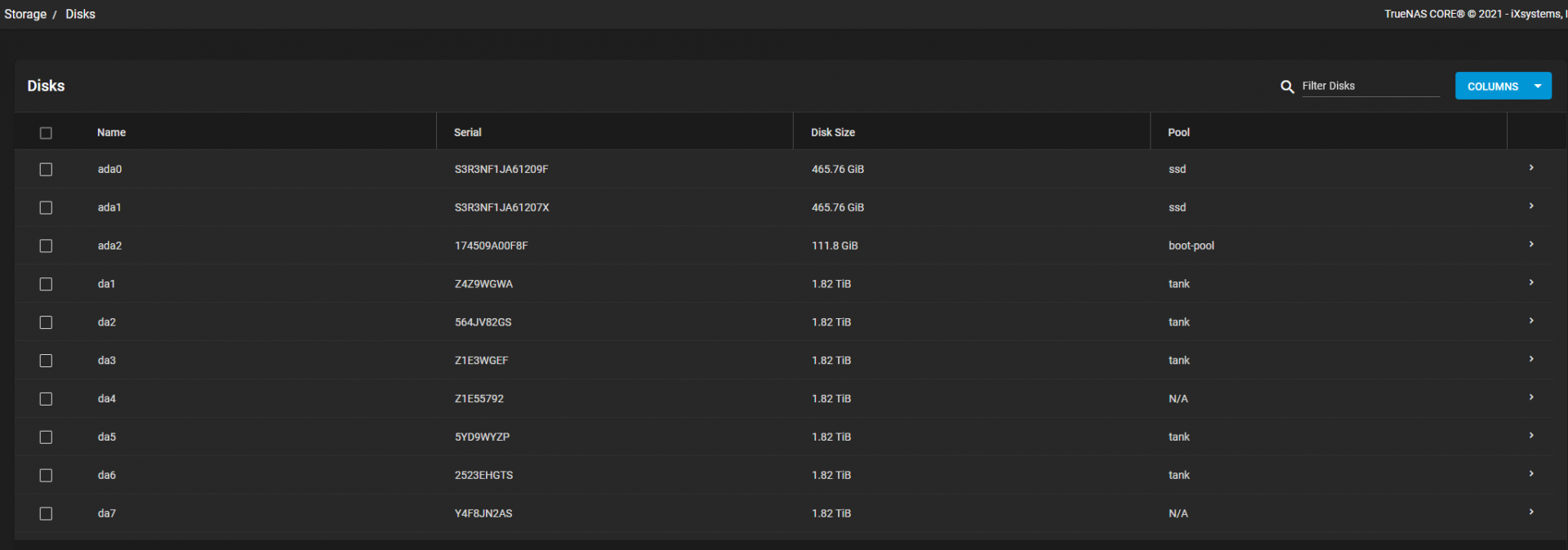Click into the Filter Disks search field
1568x550 pixels.
click(1370, 86)
